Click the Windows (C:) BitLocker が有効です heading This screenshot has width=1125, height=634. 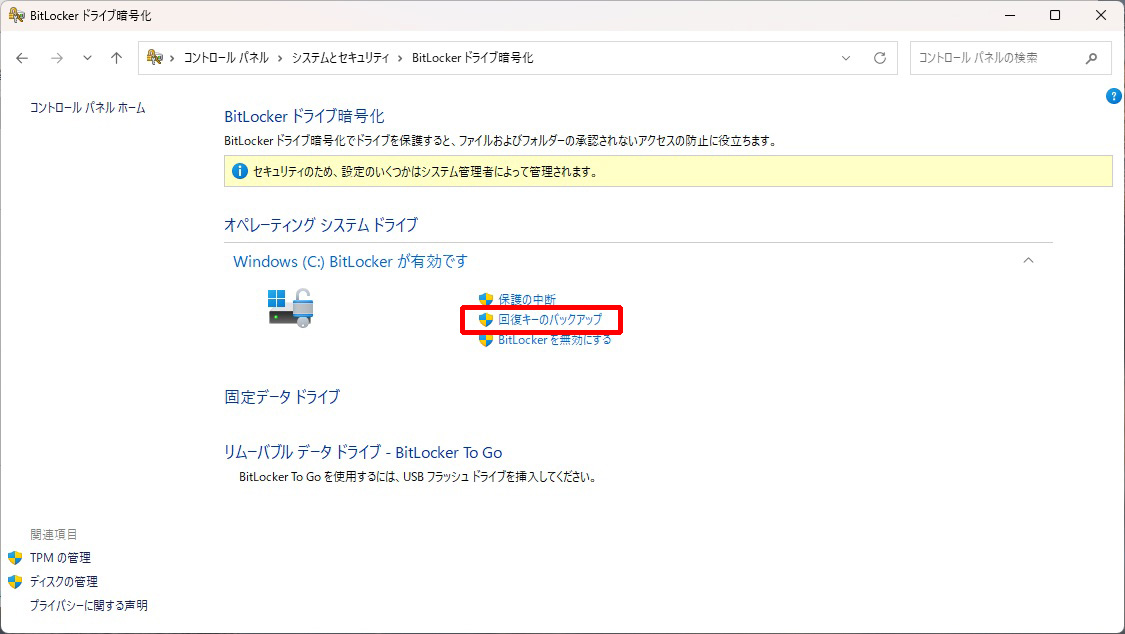coord(350,262)
